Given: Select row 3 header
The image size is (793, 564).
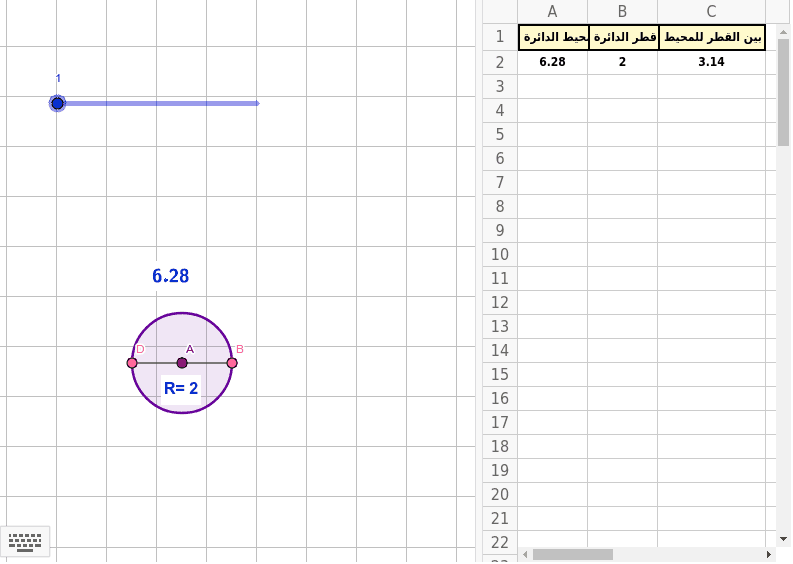Looking at the screenshot, I should [500, 86].
